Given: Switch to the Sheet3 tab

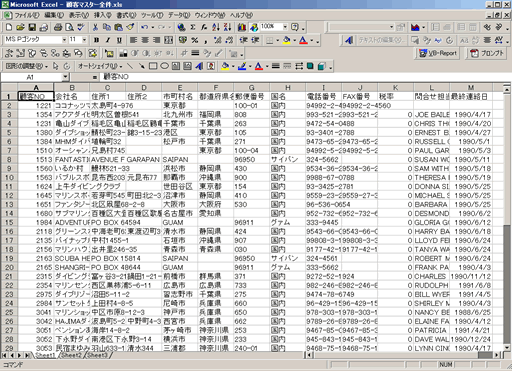Looking at the screenshot, I should pos(97,355).
